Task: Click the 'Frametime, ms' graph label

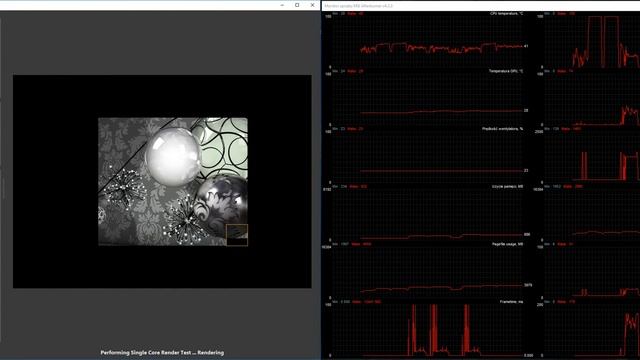Action: (x=511, y=302)
